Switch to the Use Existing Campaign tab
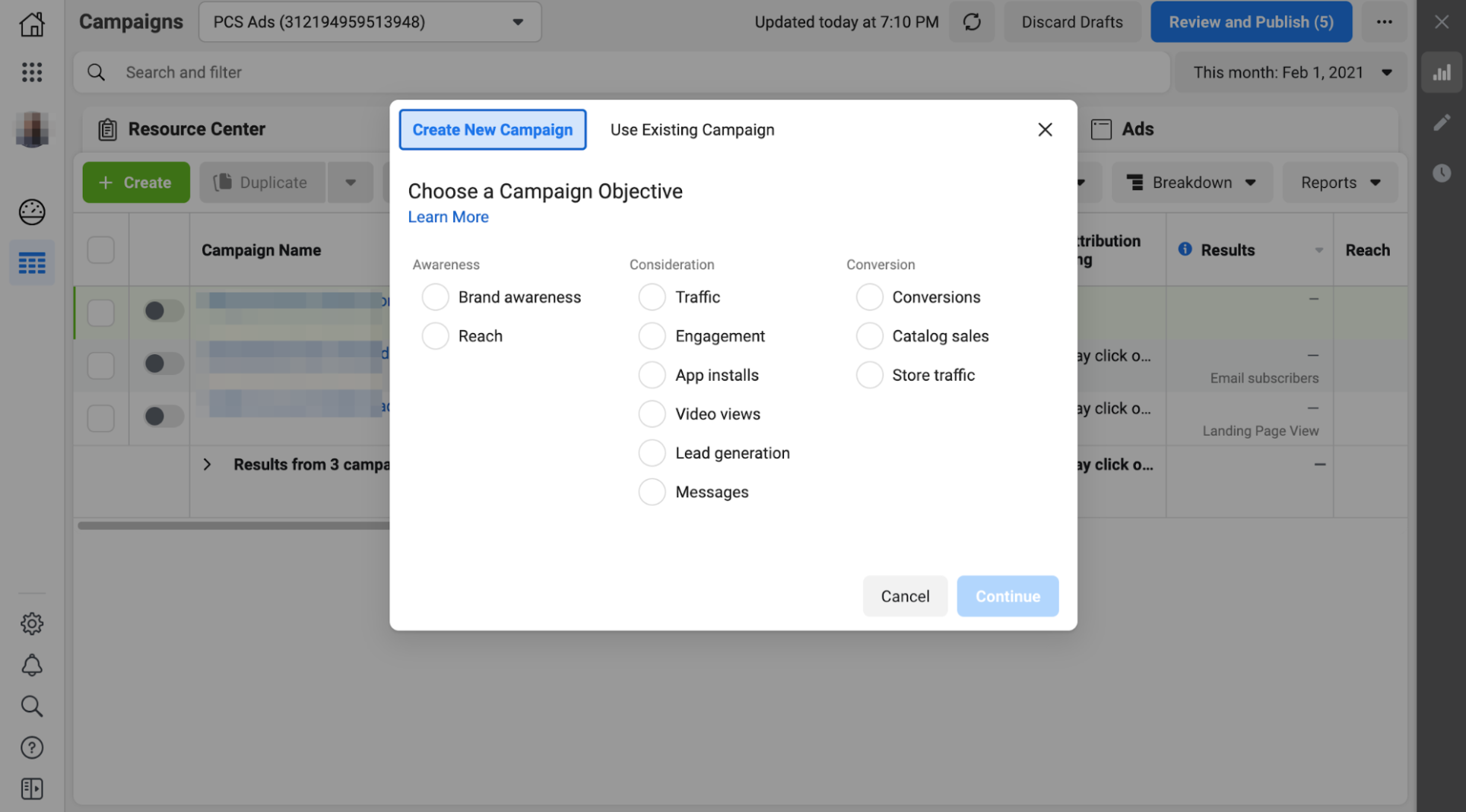This screenshot has height=812, width=1466. pyautogui.click(x=691, y=129)
